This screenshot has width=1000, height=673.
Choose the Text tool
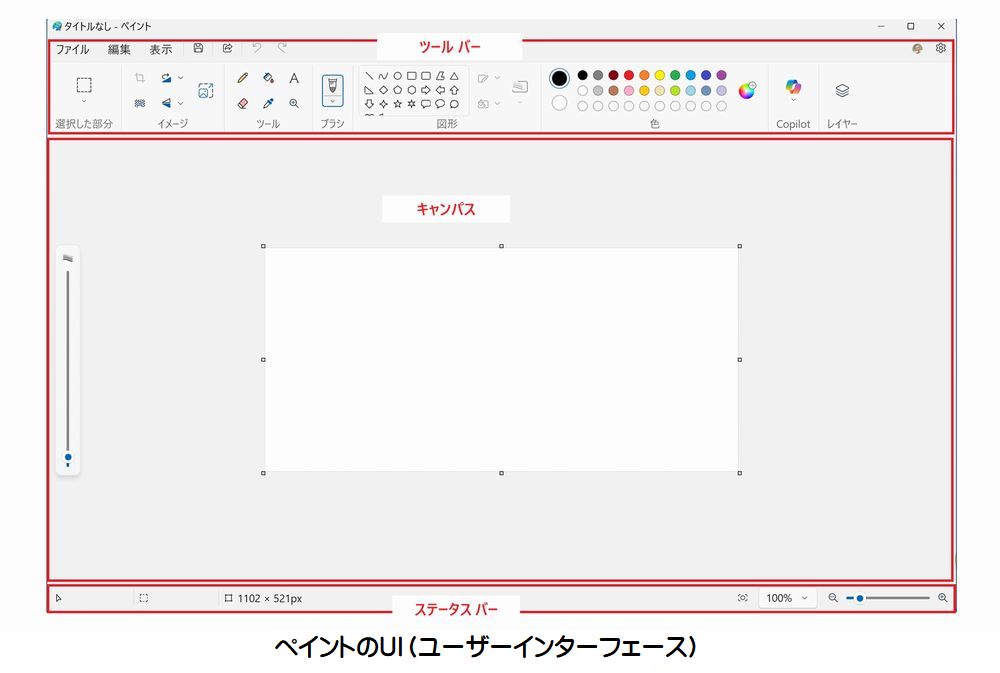(x=294, y=78)
